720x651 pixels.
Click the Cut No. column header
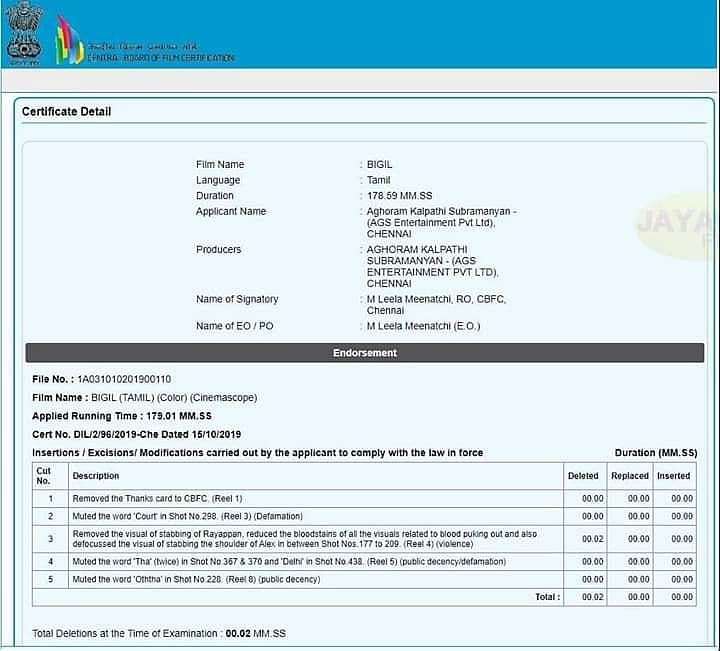pos(44,475)
